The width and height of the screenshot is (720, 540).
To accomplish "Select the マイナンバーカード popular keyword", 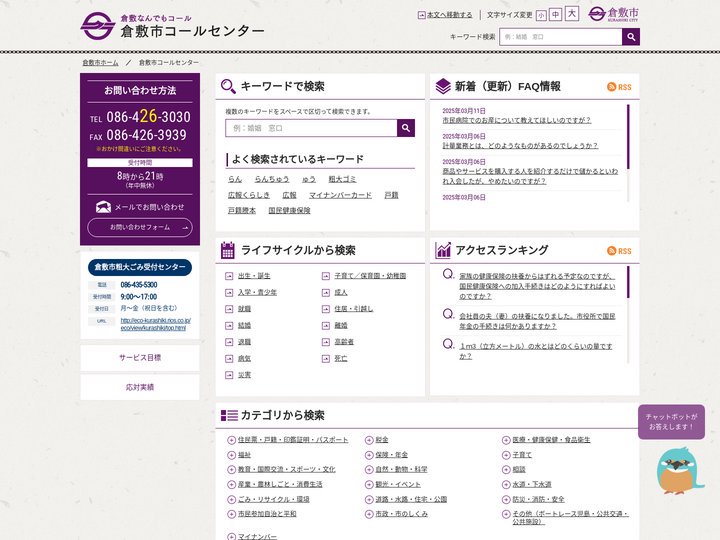I will click(x=340, y=195).
